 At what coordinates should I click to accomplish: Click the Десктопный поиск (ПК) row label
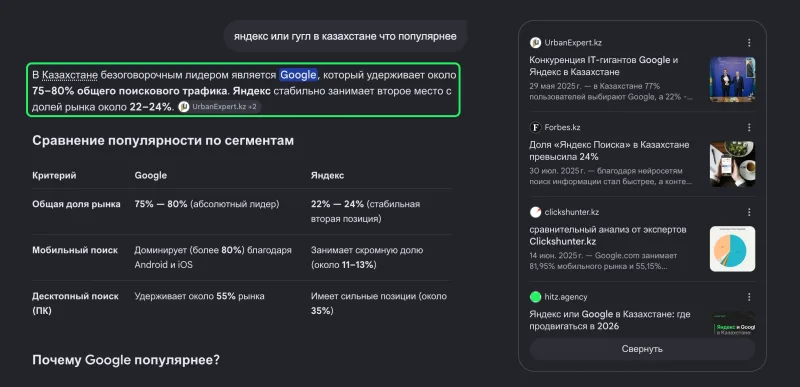[76, 303]
